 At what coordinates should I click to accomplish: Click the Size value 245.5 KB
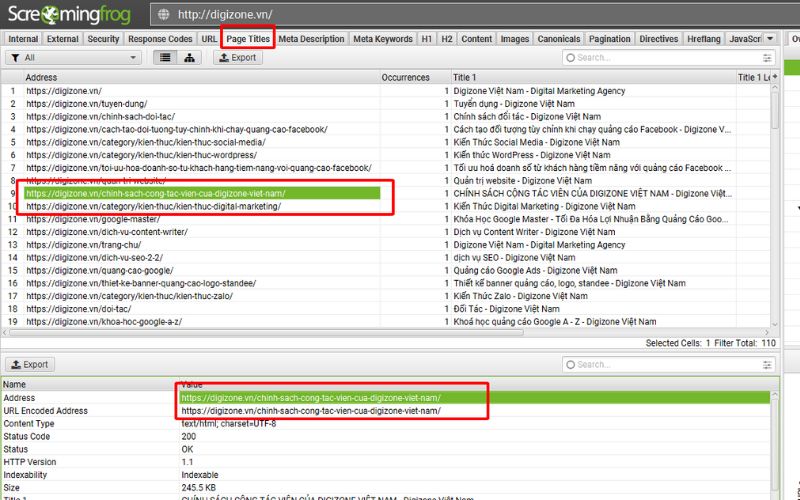click(198, 487)
